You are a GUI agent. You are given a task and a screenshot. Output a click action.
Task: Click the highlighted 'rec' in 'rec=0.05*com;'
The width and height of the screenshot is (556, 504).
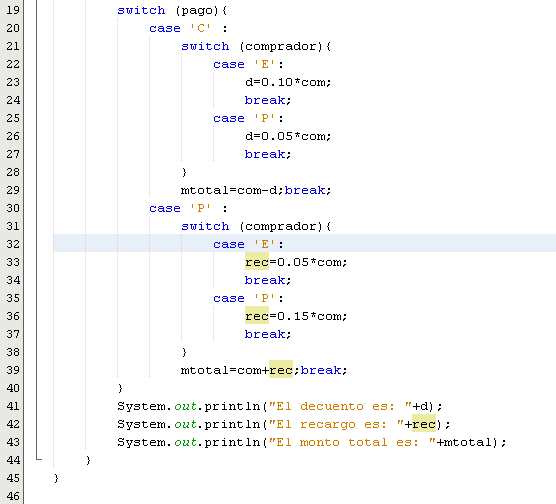click(x=257, y=262)
